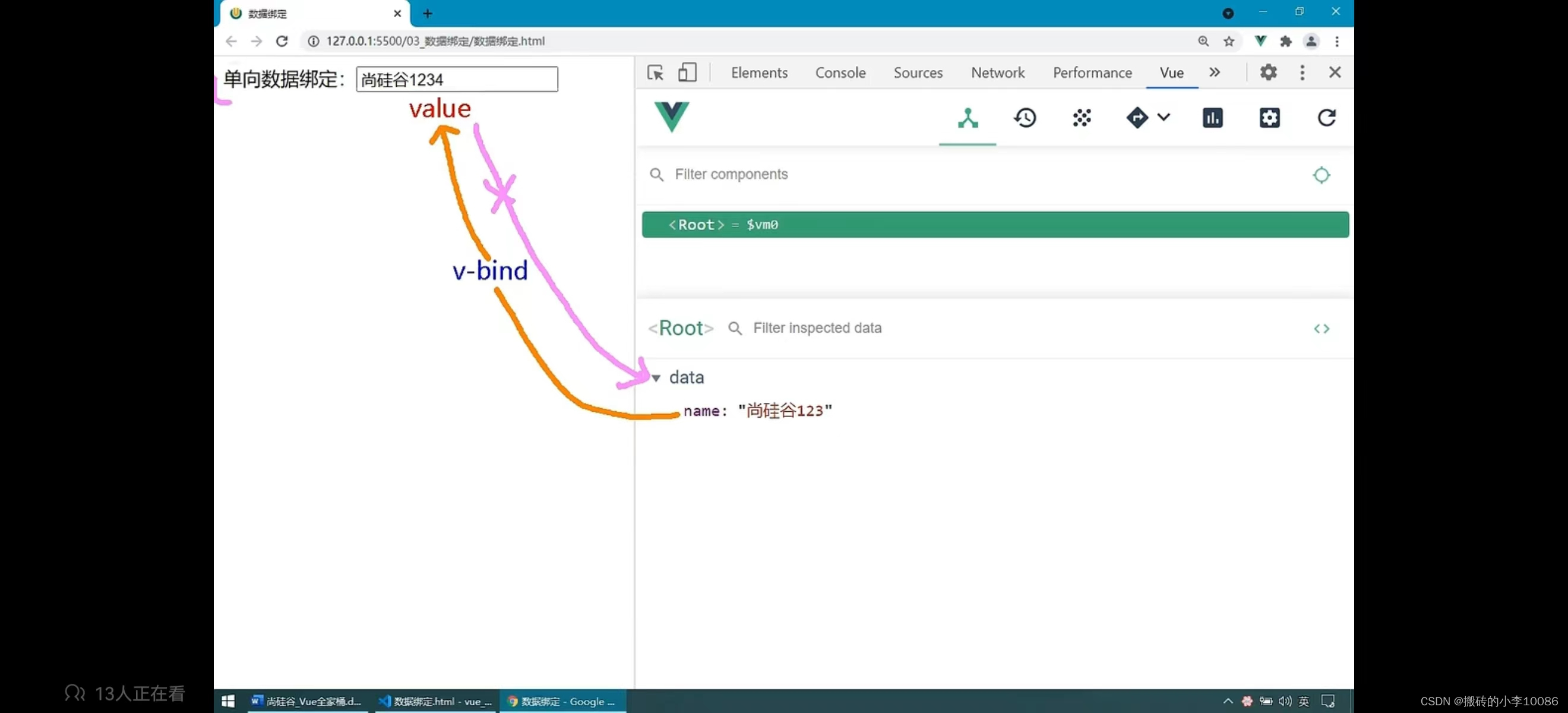Image resolution: width=1568 pixels, height=713 pixels.
Task: Toggle the device toolbar icon in DevTools
Action: click(687, 72)
